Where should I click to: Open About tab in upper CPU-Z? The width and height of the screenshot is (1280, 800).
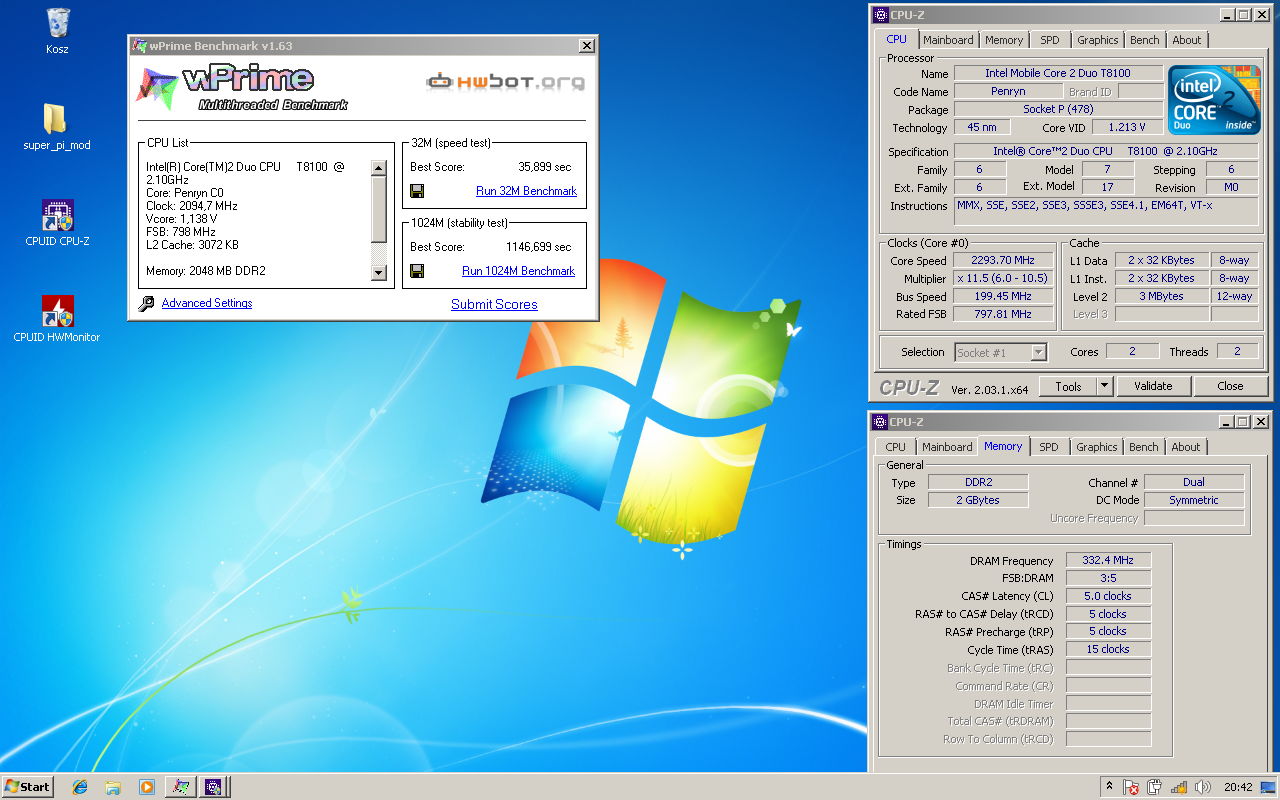point(1187,40)
